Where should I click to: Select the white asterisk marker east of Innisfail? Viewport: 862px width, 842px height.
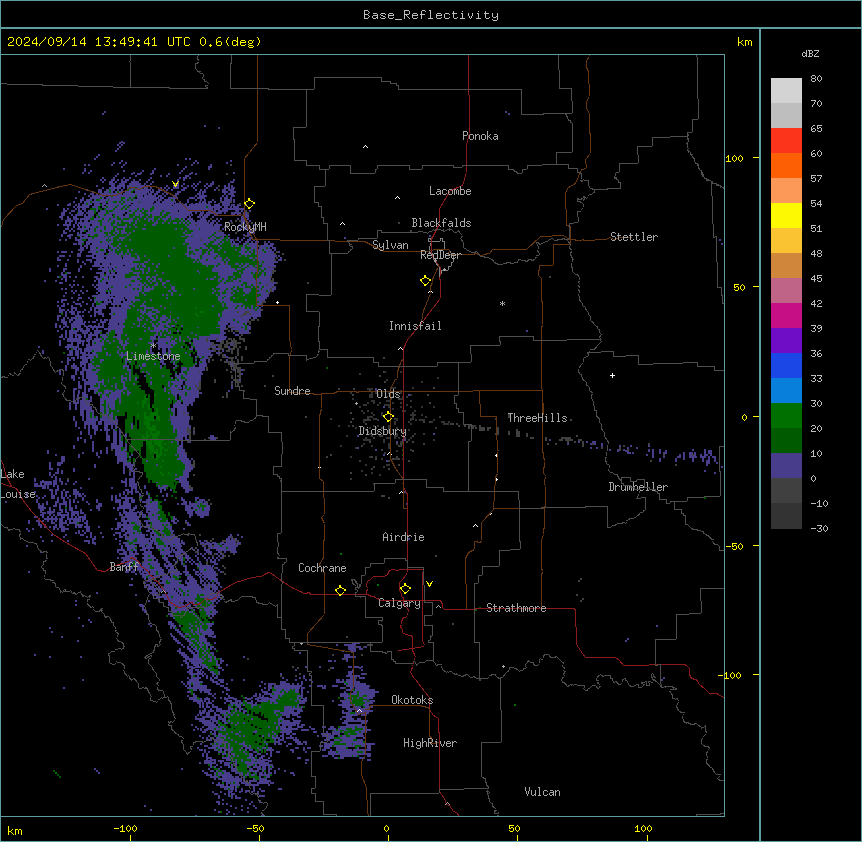502,303
